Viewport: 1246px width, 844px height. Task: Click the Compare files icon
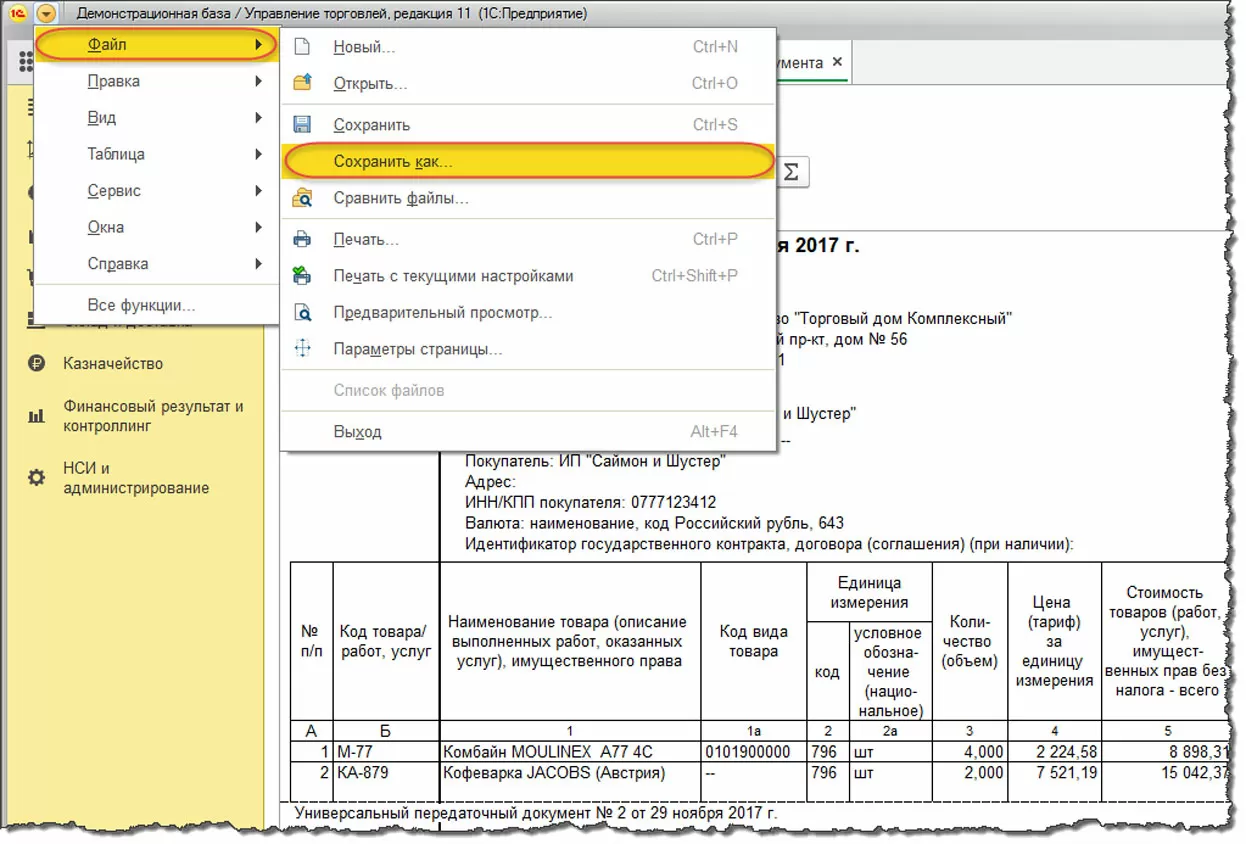coord(302,198)
